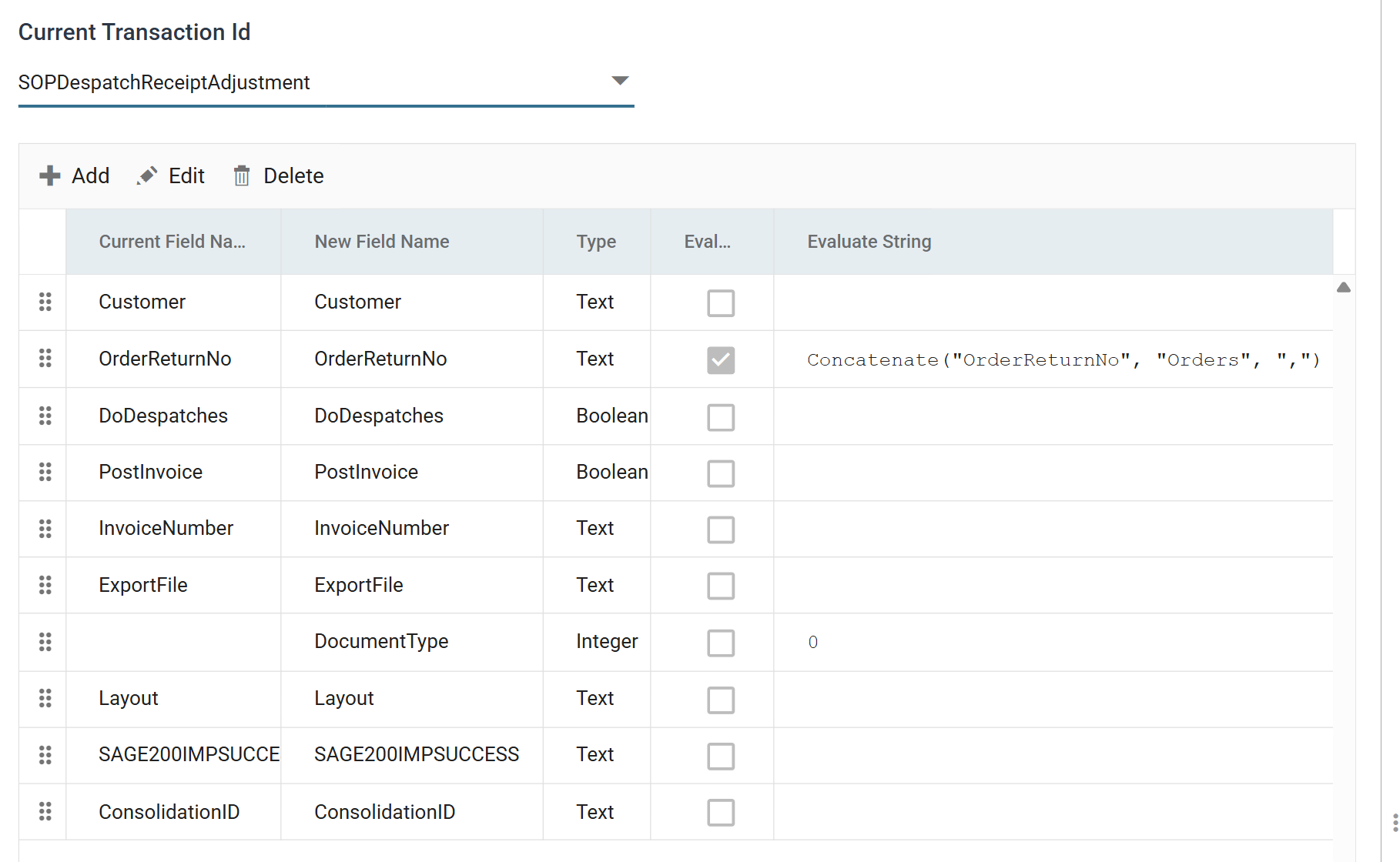Open the Current Transaction Id dropdown arrow
1400x862 pixels.
click(x=620, y=81)
